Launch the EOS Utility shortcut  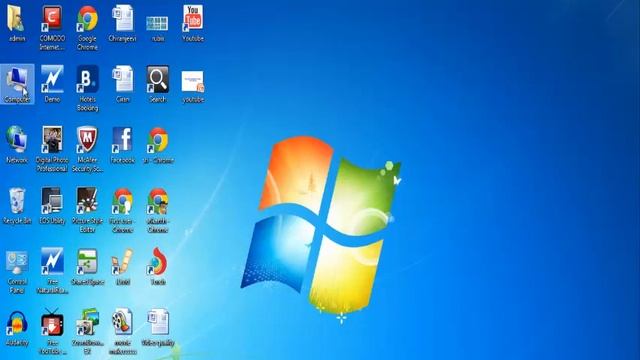click(52, 201)
